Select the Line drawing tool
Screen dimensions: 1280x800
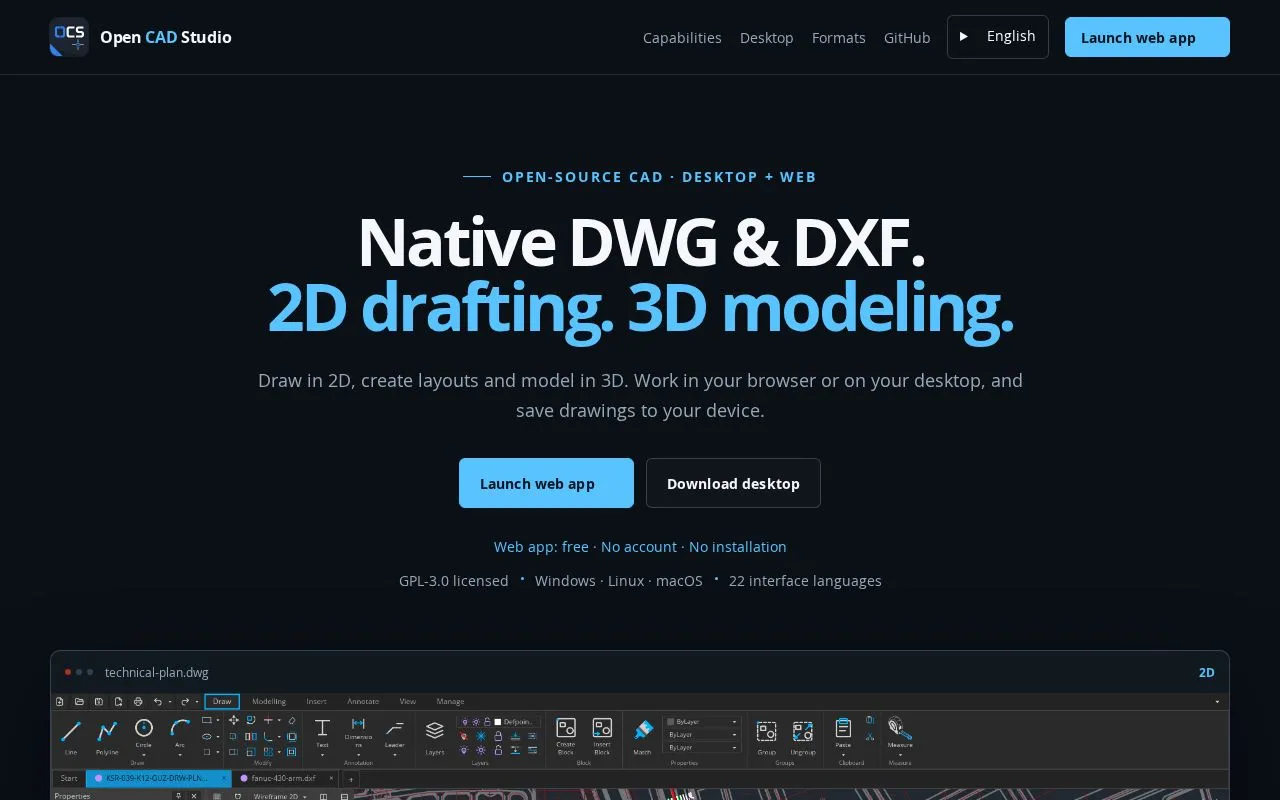click(x=71, y=732)
